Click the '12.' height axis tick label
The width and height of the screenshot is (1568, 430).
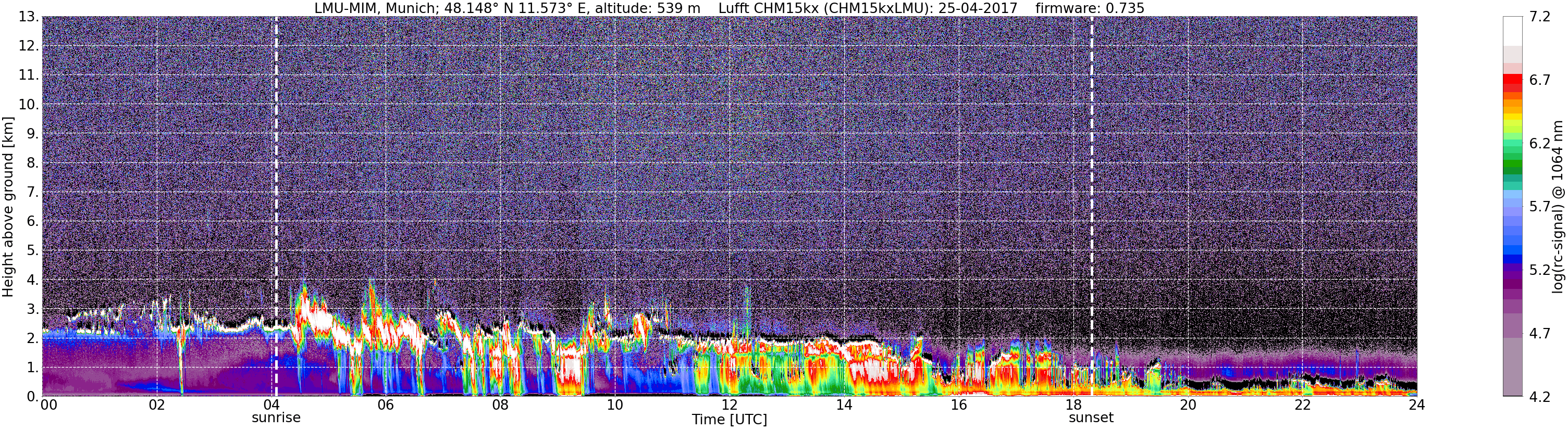[x=29, y=46]
